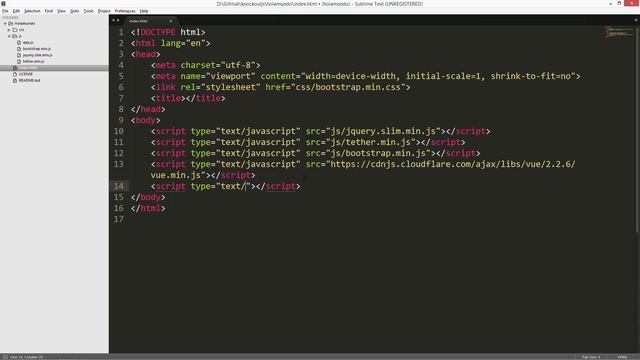Click Sublime Text app icon in title bar
Screen dimensions: 640x360
point(4,4)
